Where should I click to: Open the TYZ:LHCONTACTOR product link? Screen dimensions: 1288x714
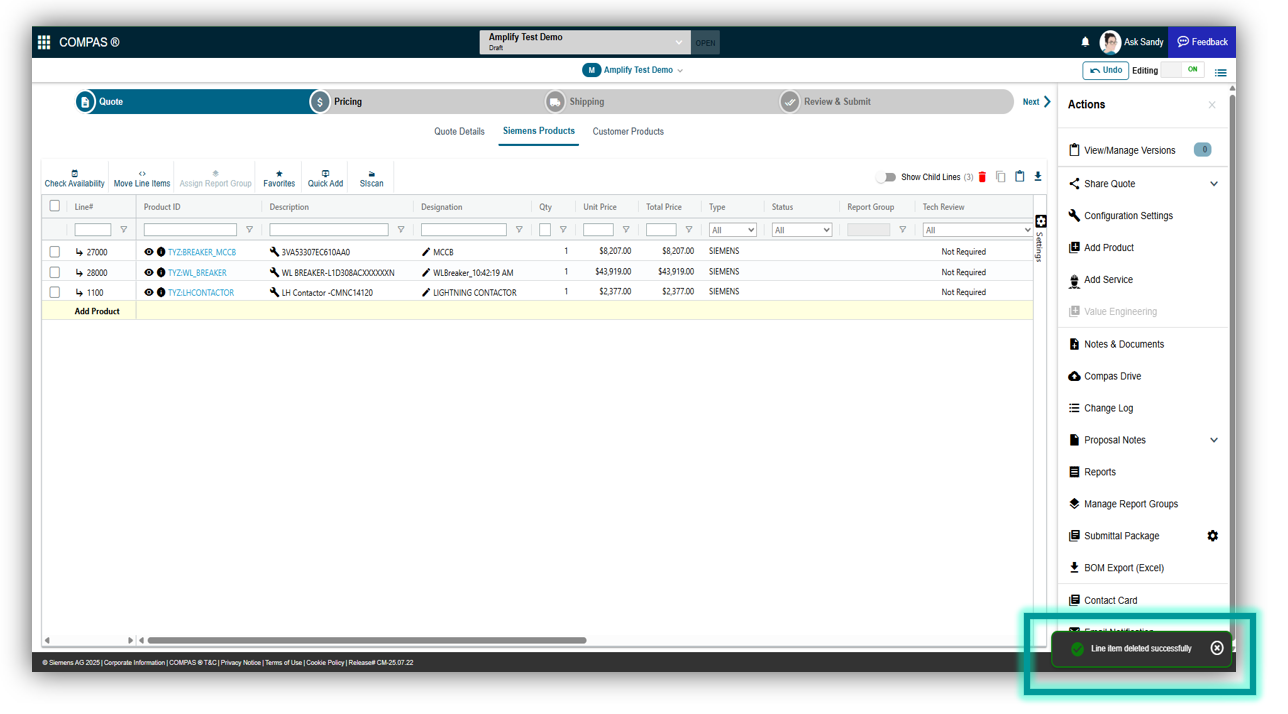(201, 293)
